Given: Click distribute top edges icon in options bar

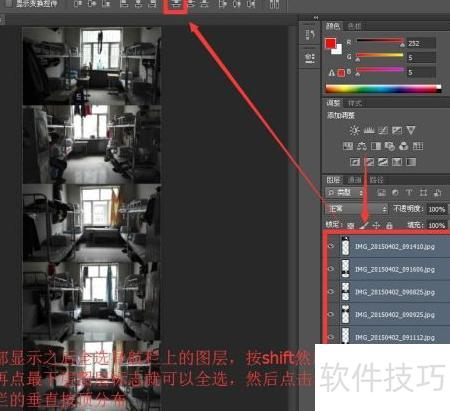Looking at the screenshot, I should (x=175, y=4).
